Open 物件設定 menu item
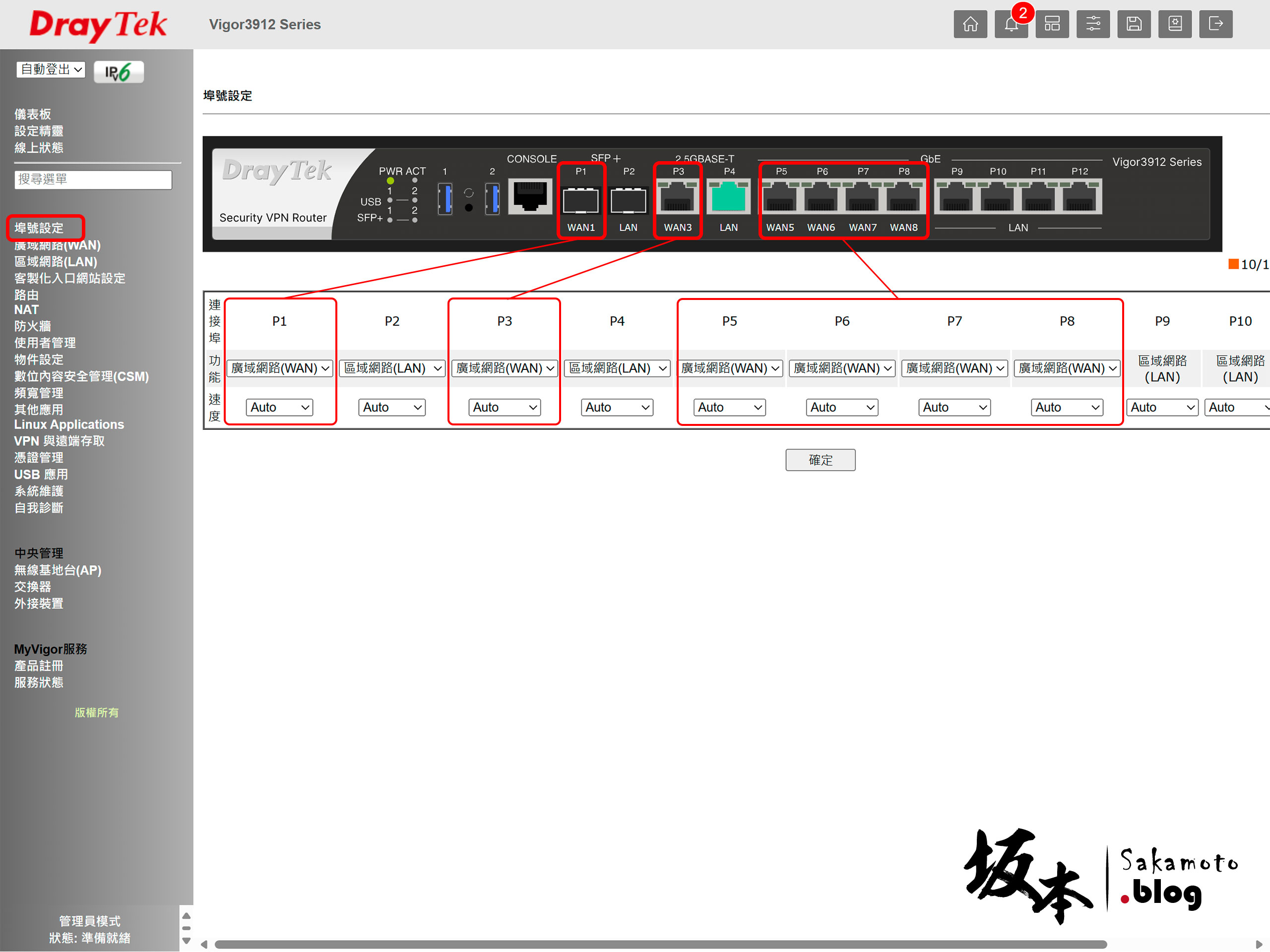This screenshot has height=952, width=1270. 39,359
